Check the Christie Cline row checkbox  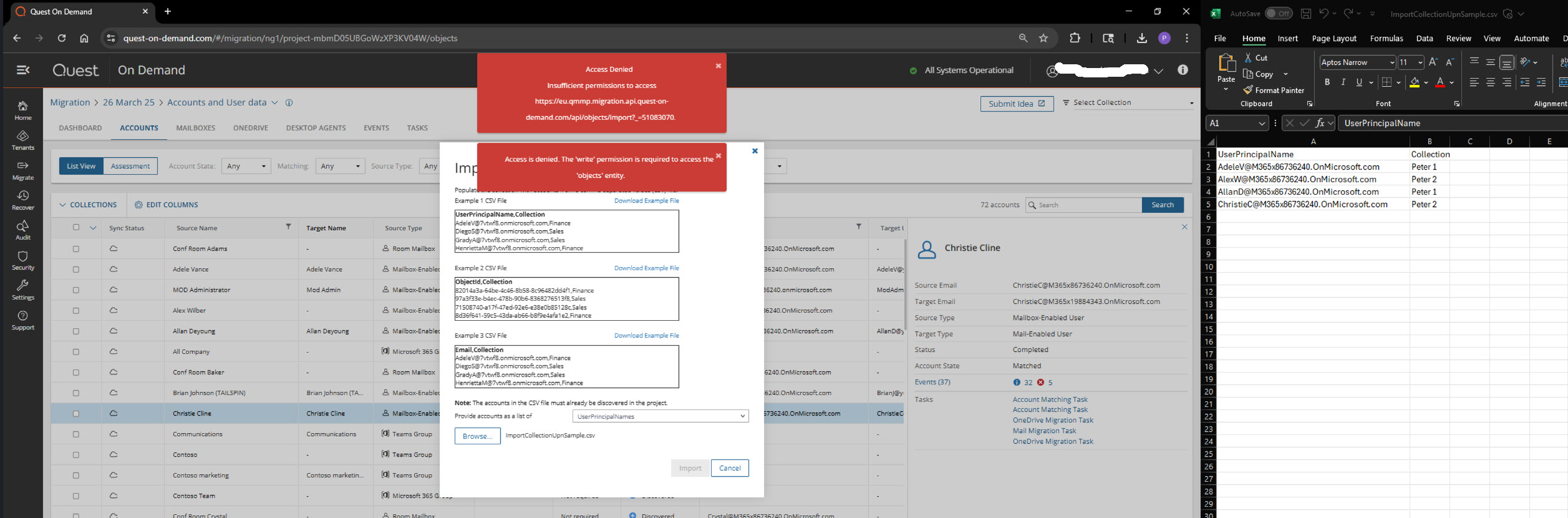tap(76, 413)
